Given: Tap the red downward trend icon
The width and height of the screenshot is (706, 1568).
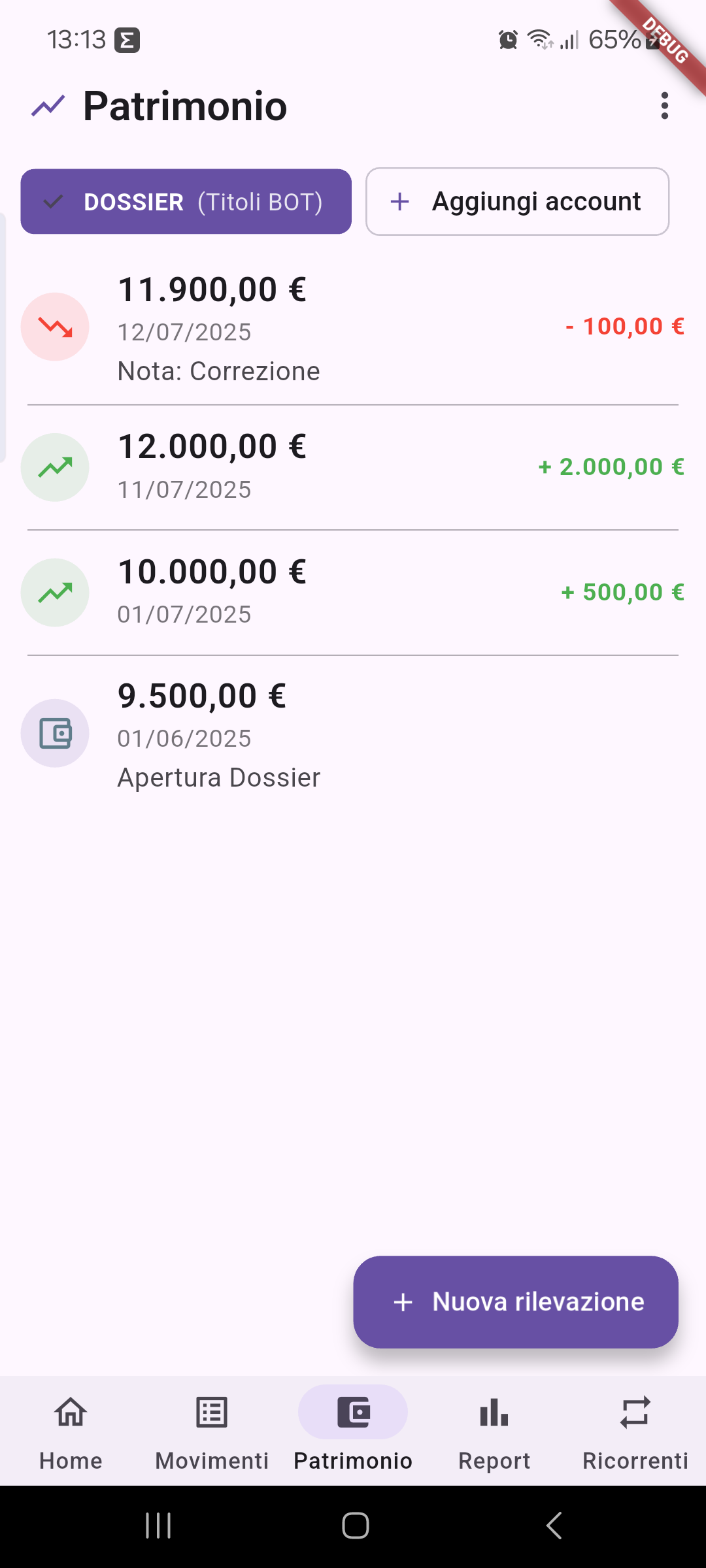Looking at the screenshot, I should tap(55, 327).
